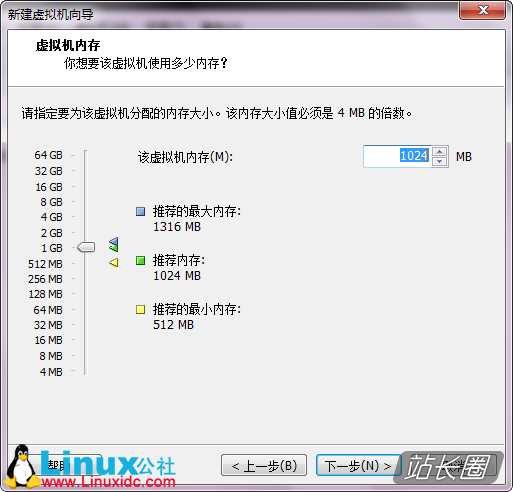Click the yellow legend square for minimum memory
This screenshot has height=492, width=513.
tap(140, 309)
